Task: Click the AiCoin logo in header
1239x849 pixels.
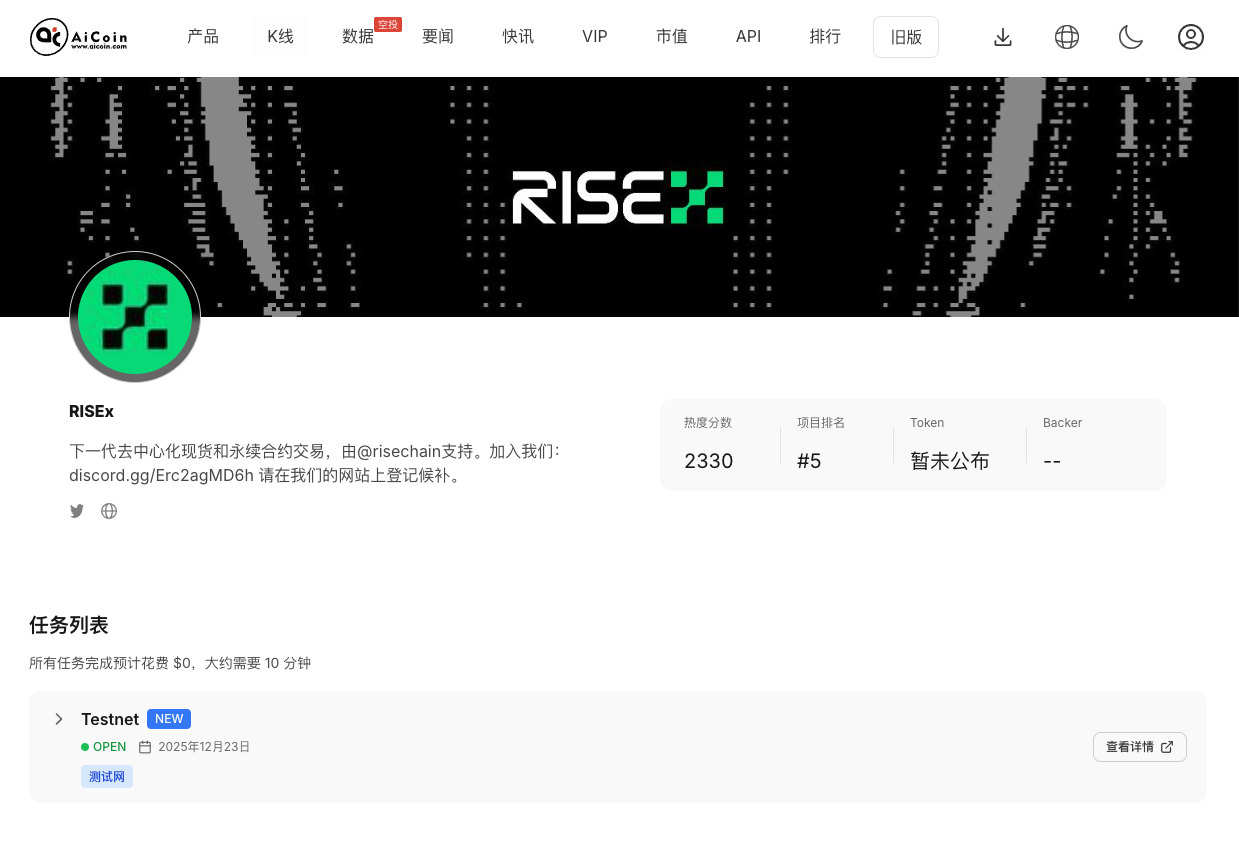Action: point(79,37)
